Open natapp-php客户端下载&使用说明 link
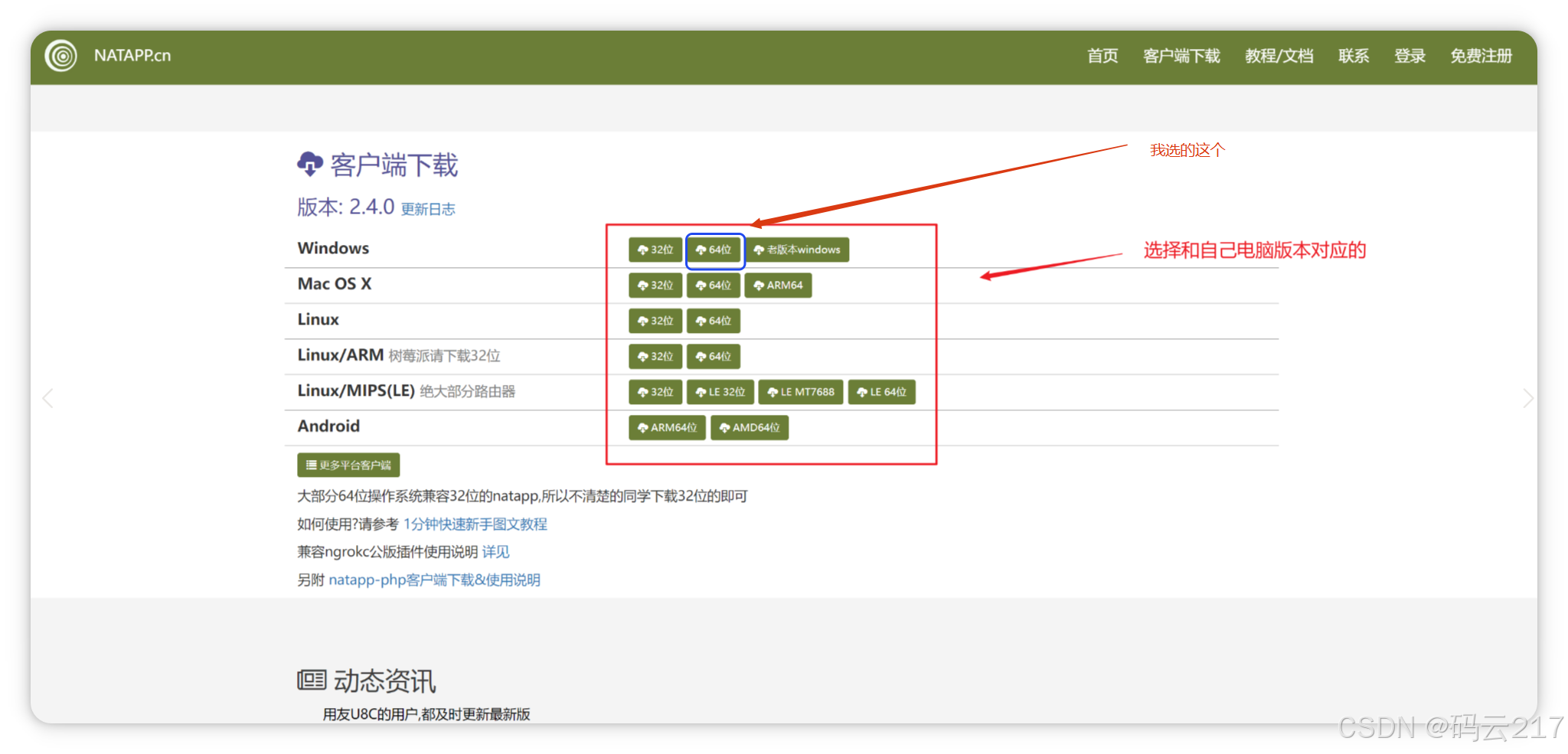 coord(435,580)
